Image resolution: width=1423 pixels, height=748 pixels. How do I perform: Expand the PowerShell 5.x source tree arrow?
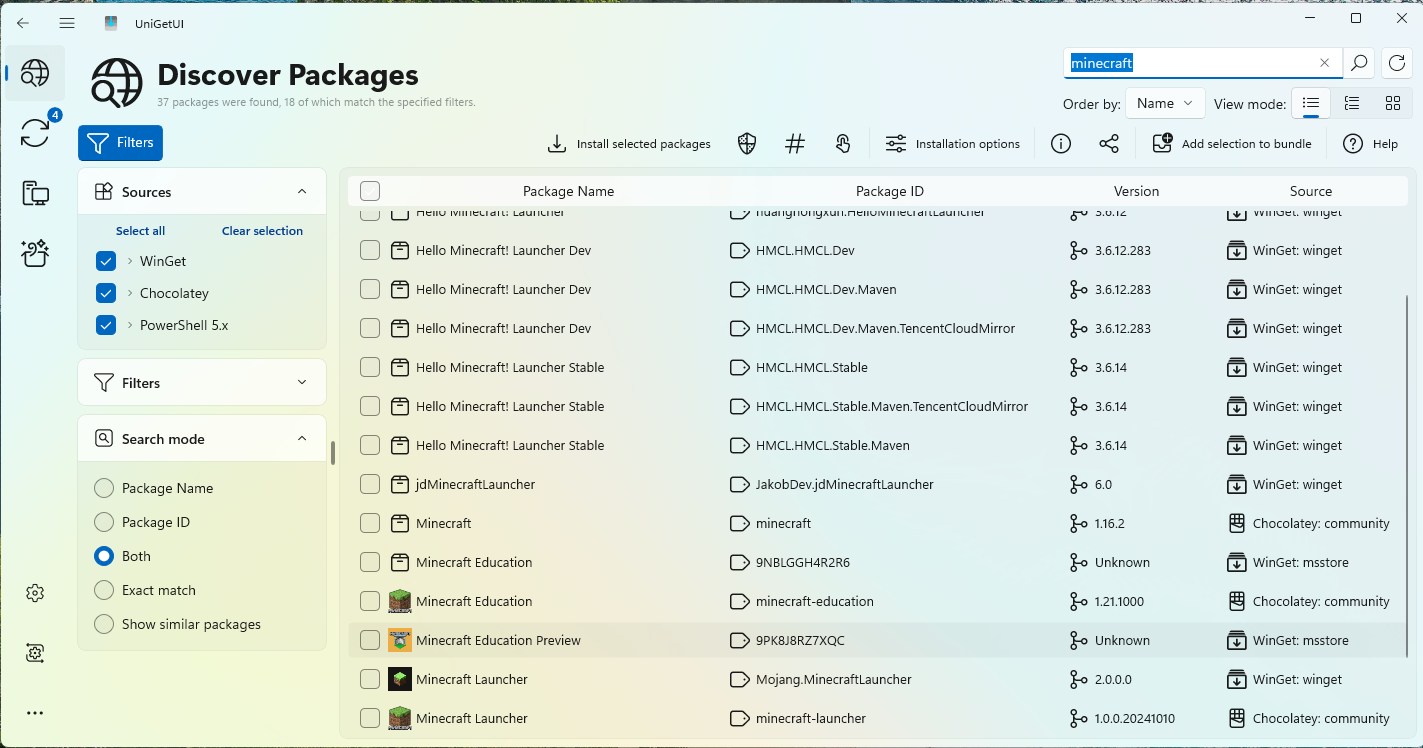130,325
